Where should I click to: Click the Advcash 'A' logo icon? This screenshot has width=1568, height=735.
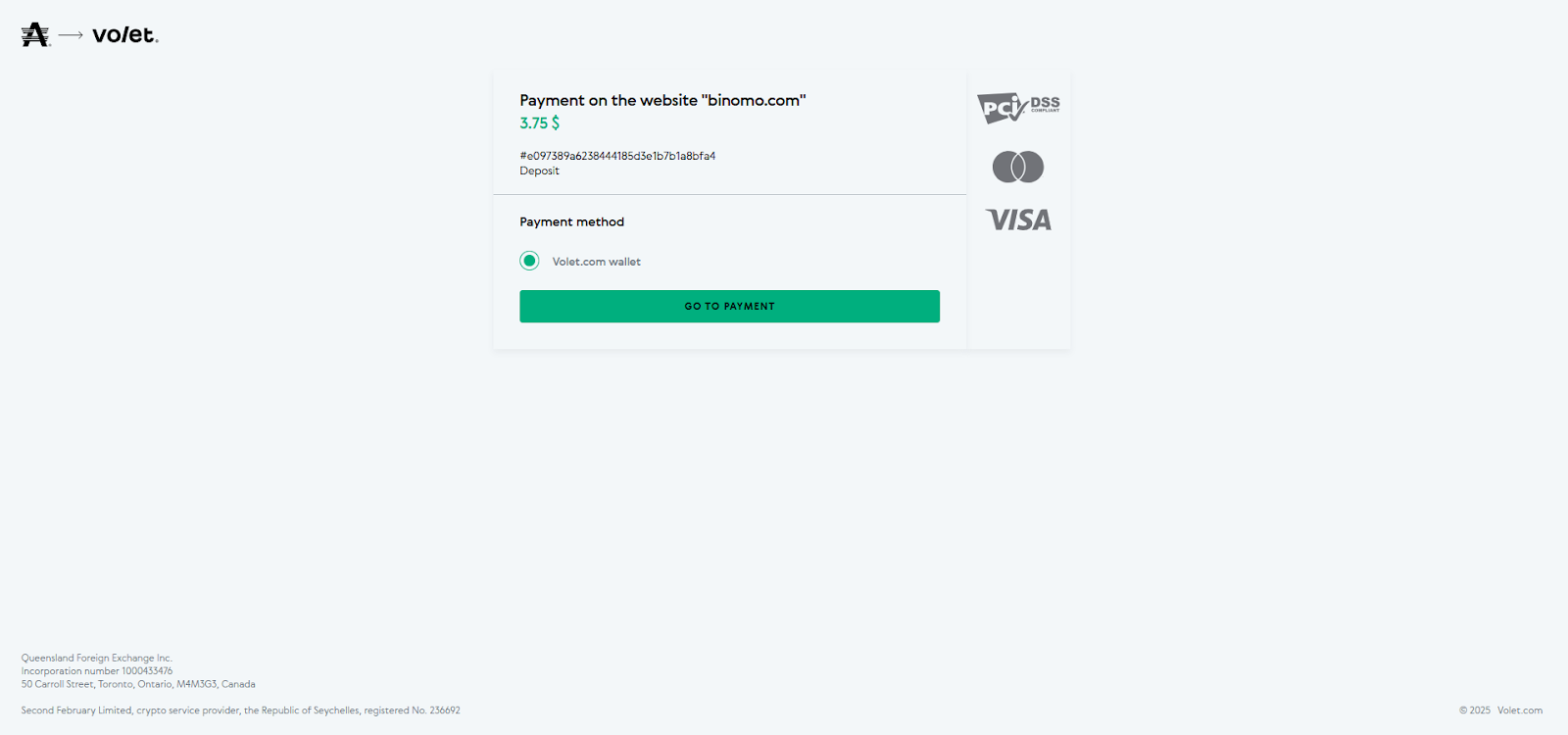[35, 35]
